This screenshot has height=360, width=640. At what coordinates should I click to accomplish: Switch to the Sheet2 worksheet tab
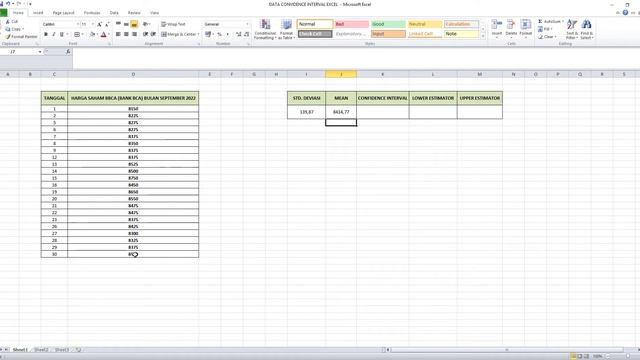[41, 350]
